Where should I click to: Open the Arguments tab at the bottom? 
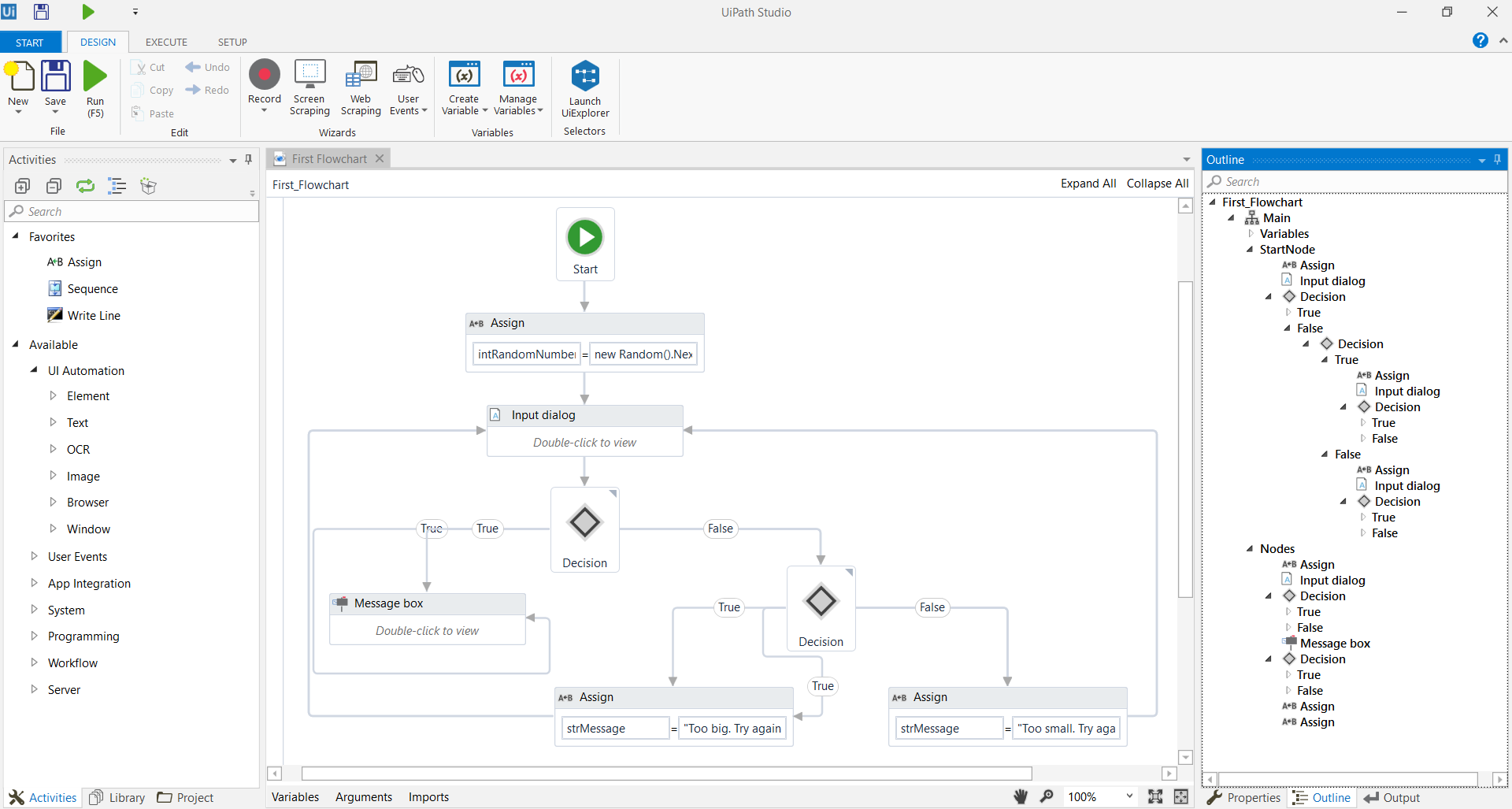tap(363, 796)
